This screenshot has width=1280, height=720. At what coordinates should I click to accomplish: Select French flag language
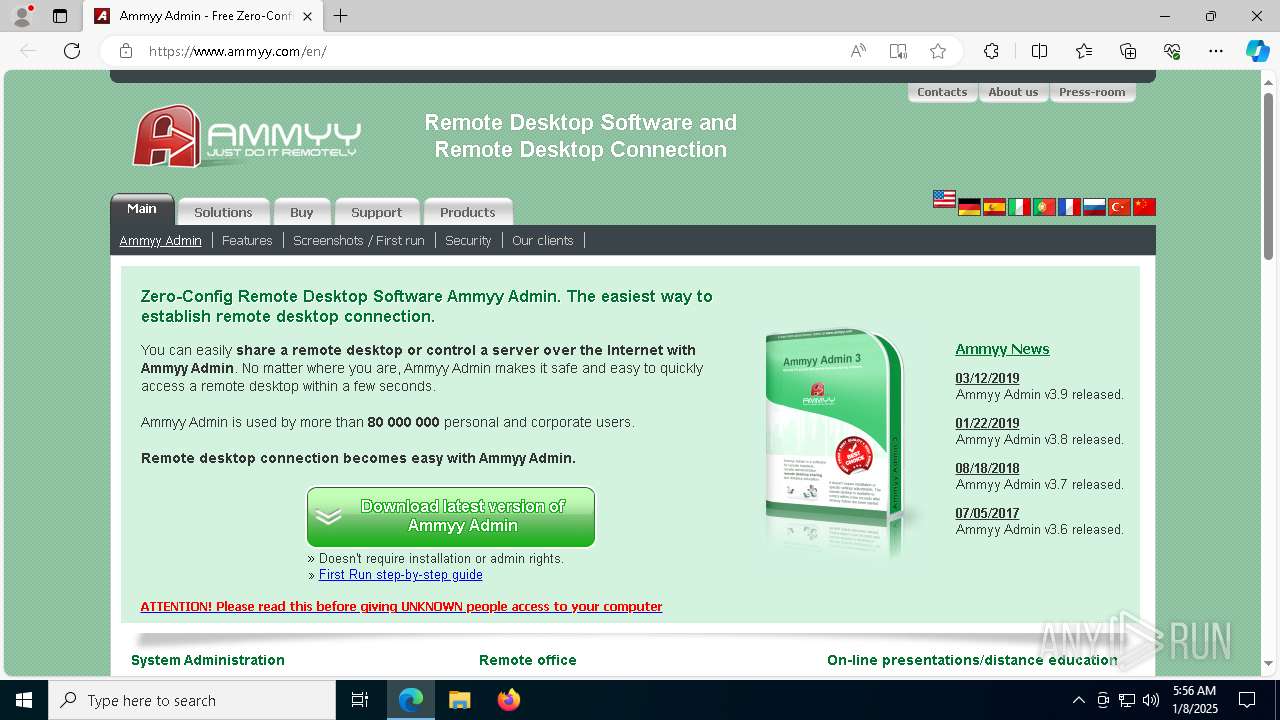pyautogui.click(x=1069, y=207)
